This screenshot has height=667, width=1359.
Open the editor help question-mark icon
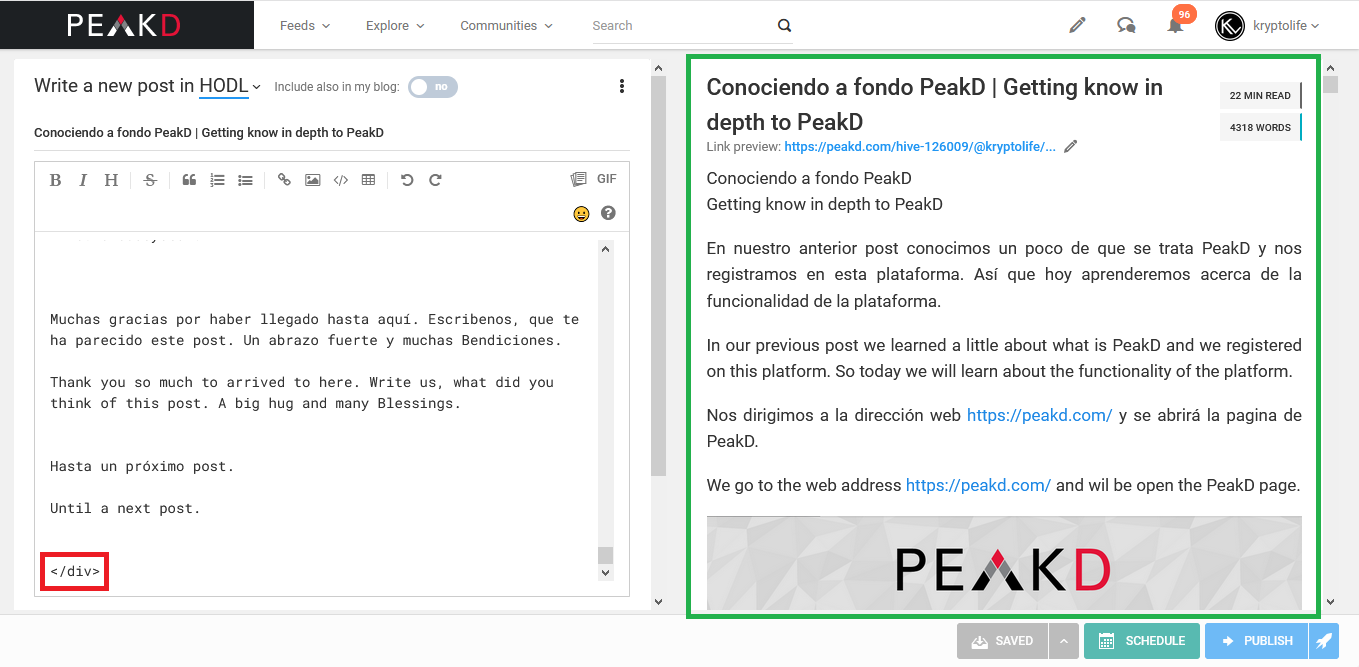608,213
